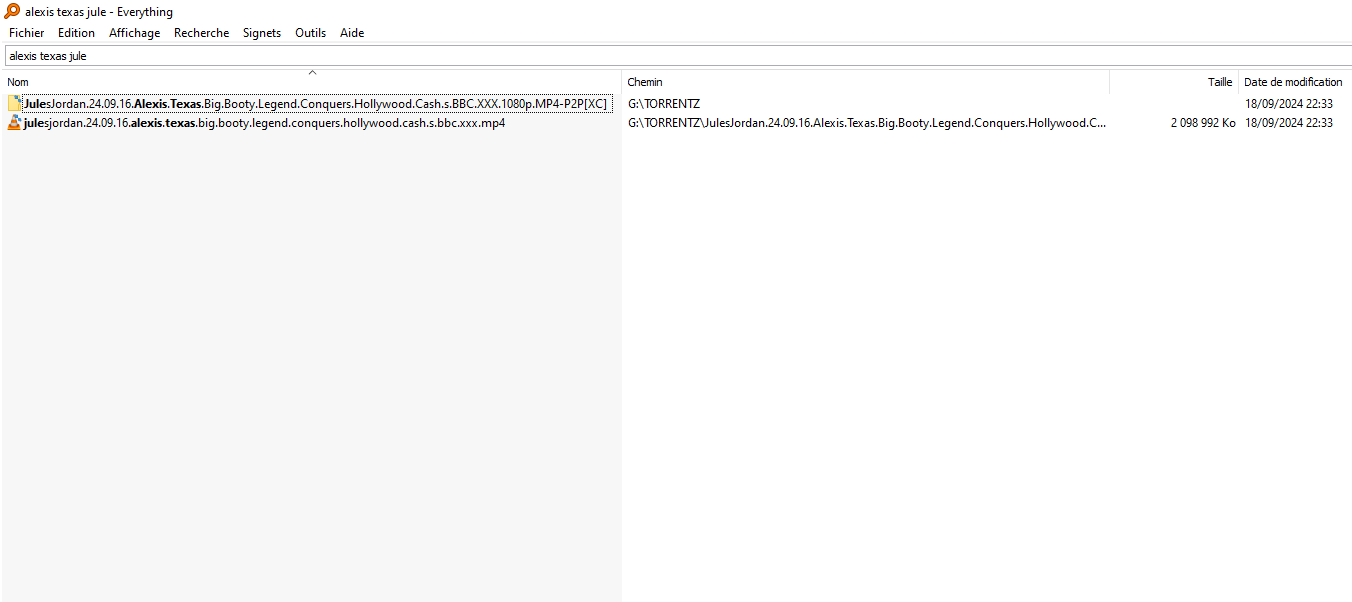Open the Edition menu

pyautogui.click(x=77, y=33)
